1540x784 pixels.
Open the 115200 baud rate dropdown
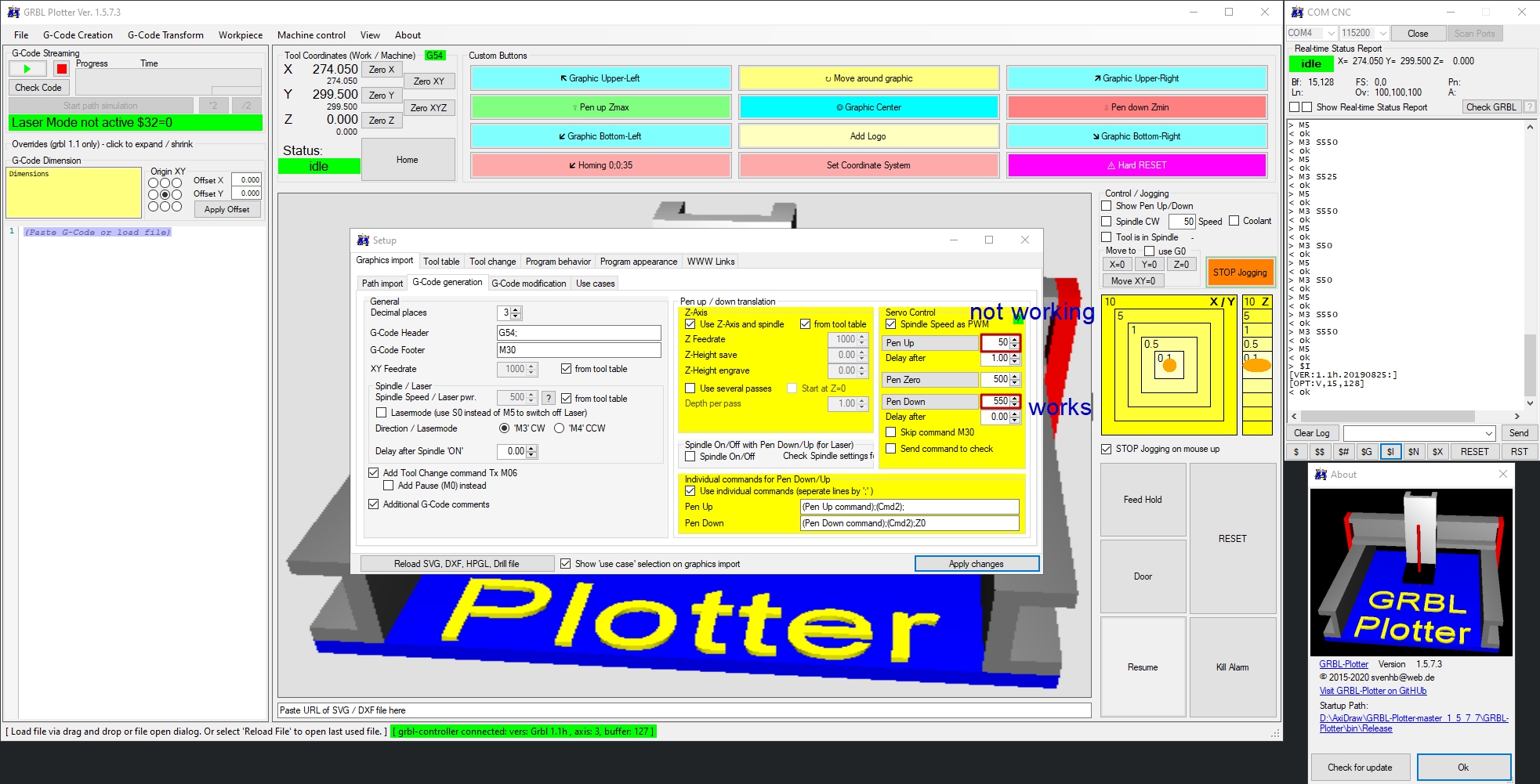(x=1383, y=33)
